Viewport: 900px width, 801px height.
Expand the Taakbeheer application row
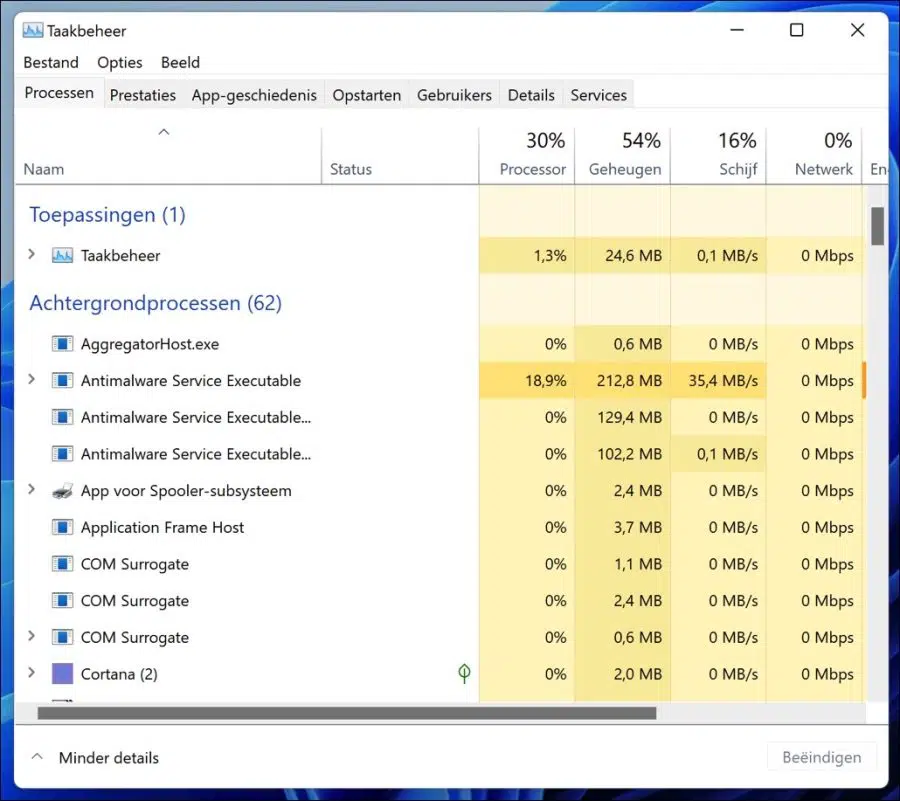click(32, 254)
